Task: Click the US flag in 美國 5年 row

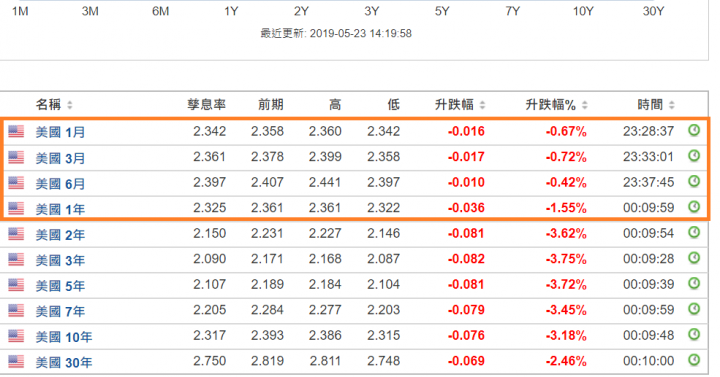Action: 16,285
